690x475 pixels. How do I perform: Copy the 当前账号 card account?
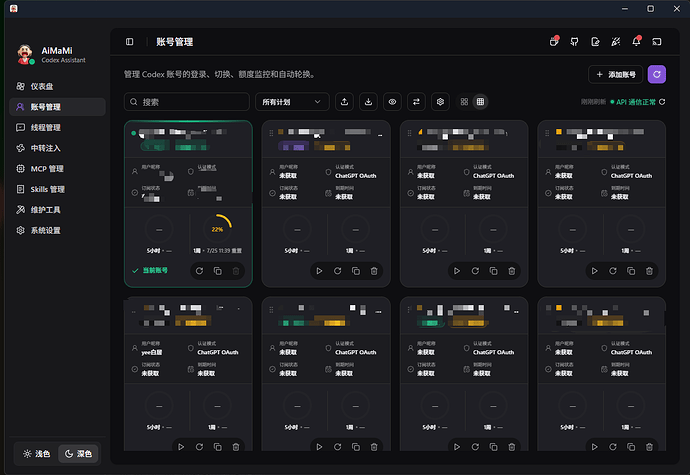(x=218, y=271)
